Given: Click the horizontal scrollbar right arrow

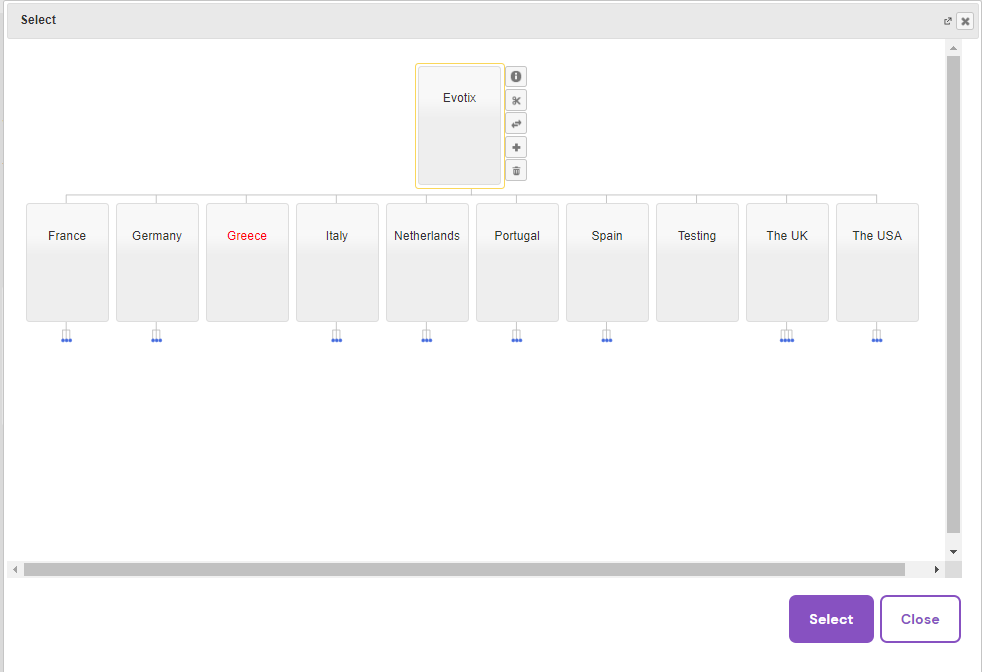Looking at the screenshot, I should [x=937, y=569].
